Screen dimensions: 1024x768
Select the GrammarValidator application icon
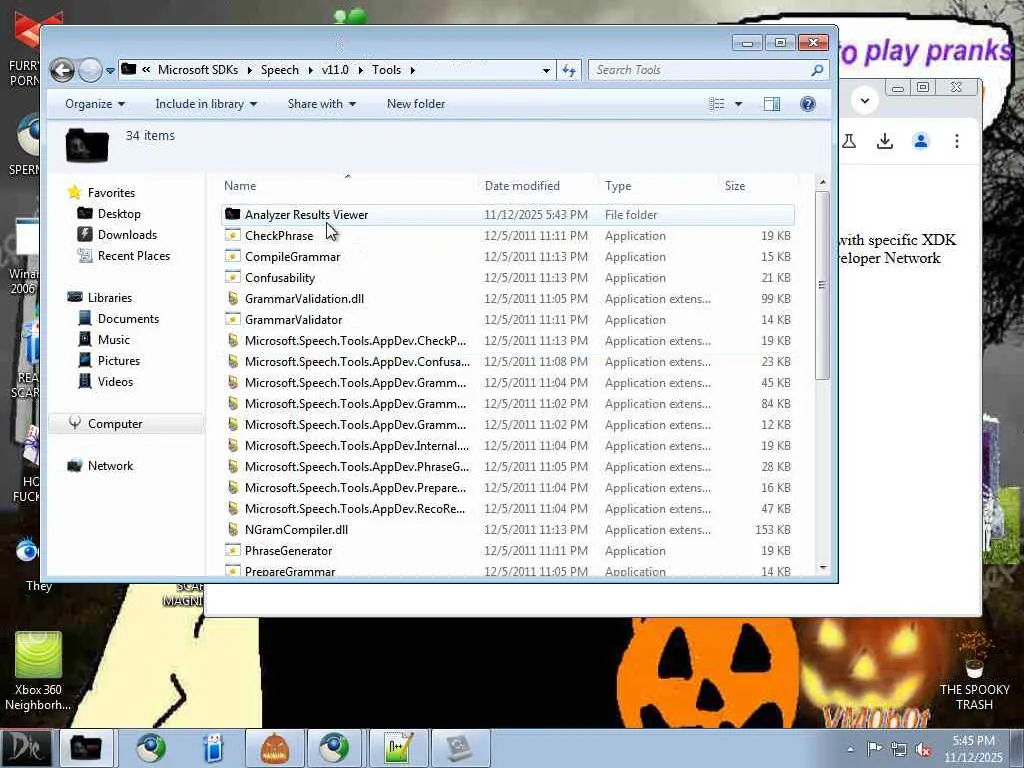[x=232, y=319]
